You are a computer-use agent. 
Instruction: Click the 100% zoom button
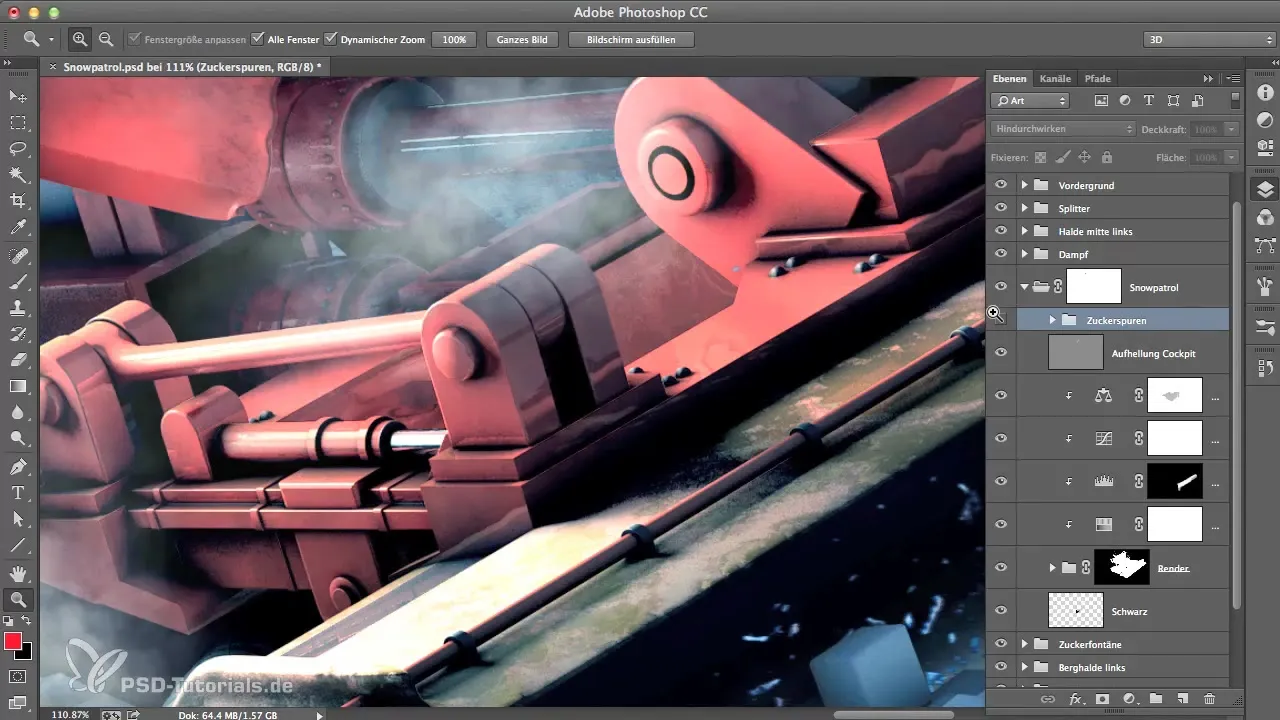tap(454, 40)
